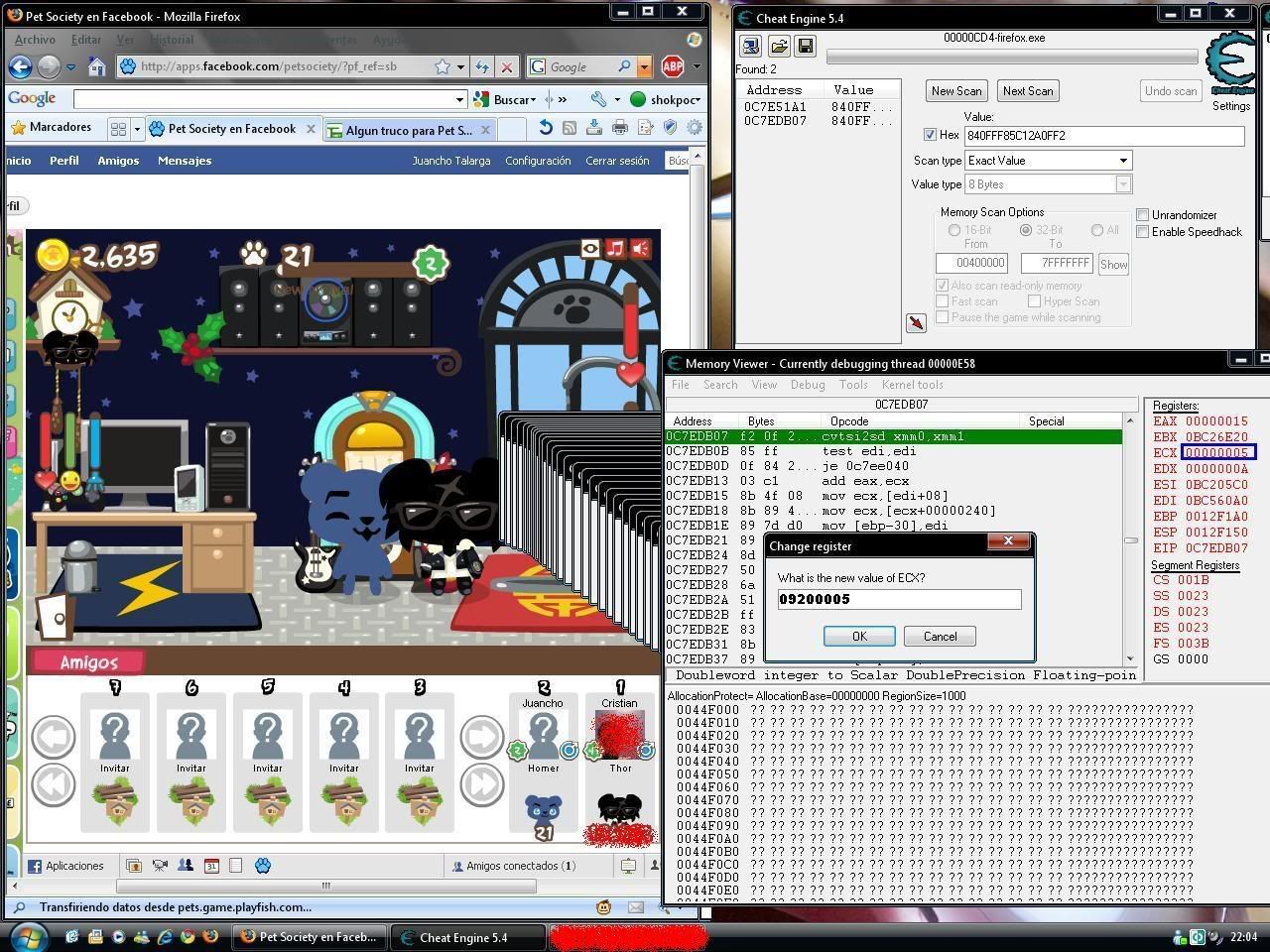This screenshot has width=1270, height=952.
Task: Expand the Google toolbar search box dropdown
Action: click(x=459, y=99)
